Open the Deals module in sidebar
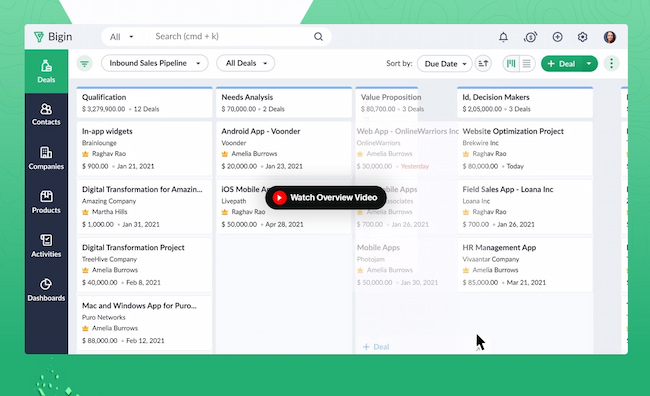The image size is (650, 396). pos(46,71)
